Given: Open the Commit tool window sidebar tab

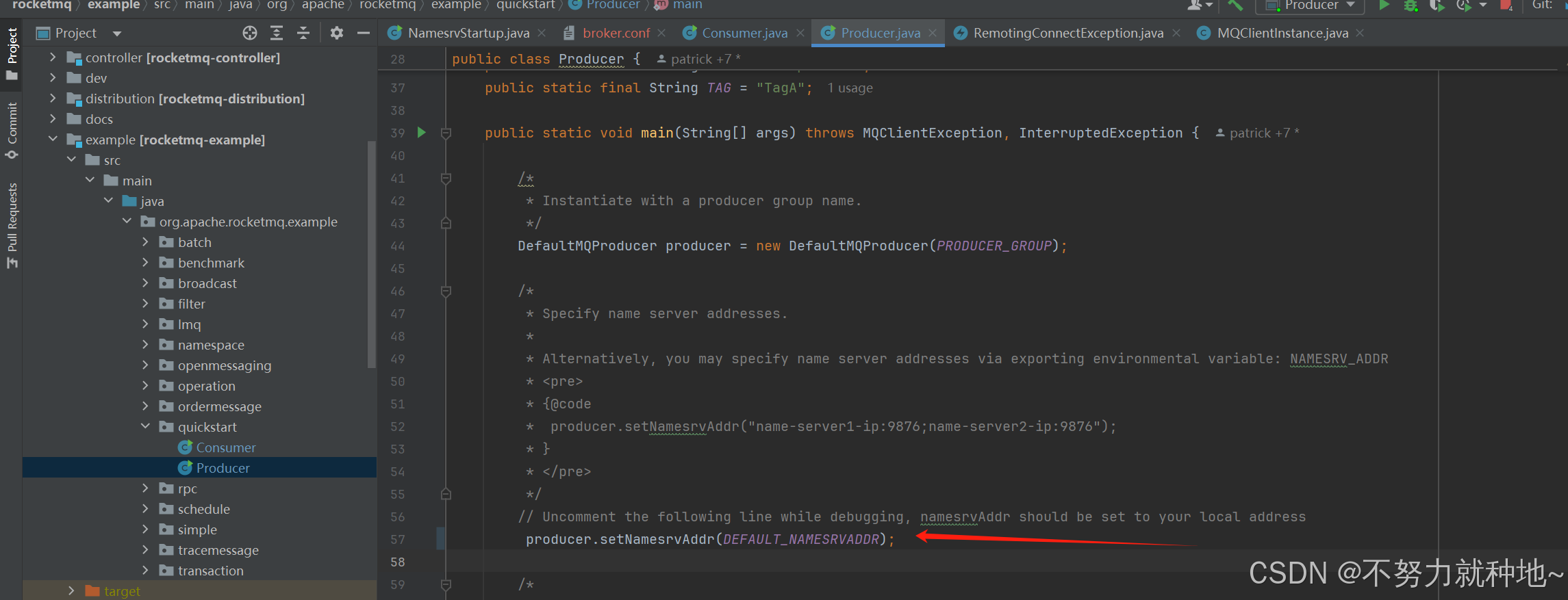Looking at the screenshot, I should point(12,130).
